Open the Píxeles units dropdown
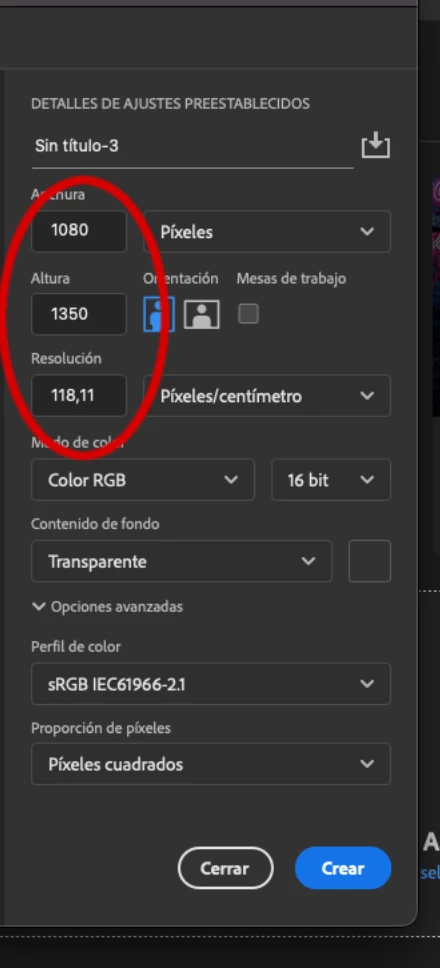This screenshot has width=440, height=968. (x=267, y=232)
